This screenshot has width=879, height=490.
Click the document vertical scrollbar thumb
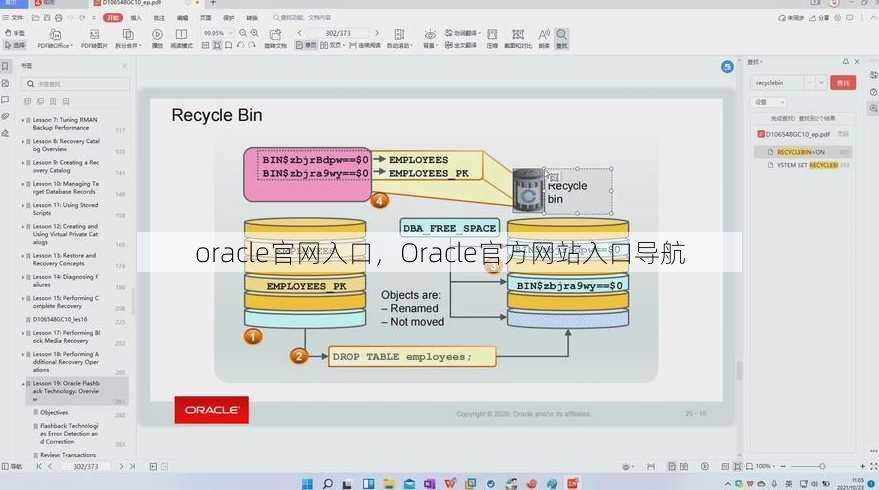pyautogui.click(x=739, y=370)
